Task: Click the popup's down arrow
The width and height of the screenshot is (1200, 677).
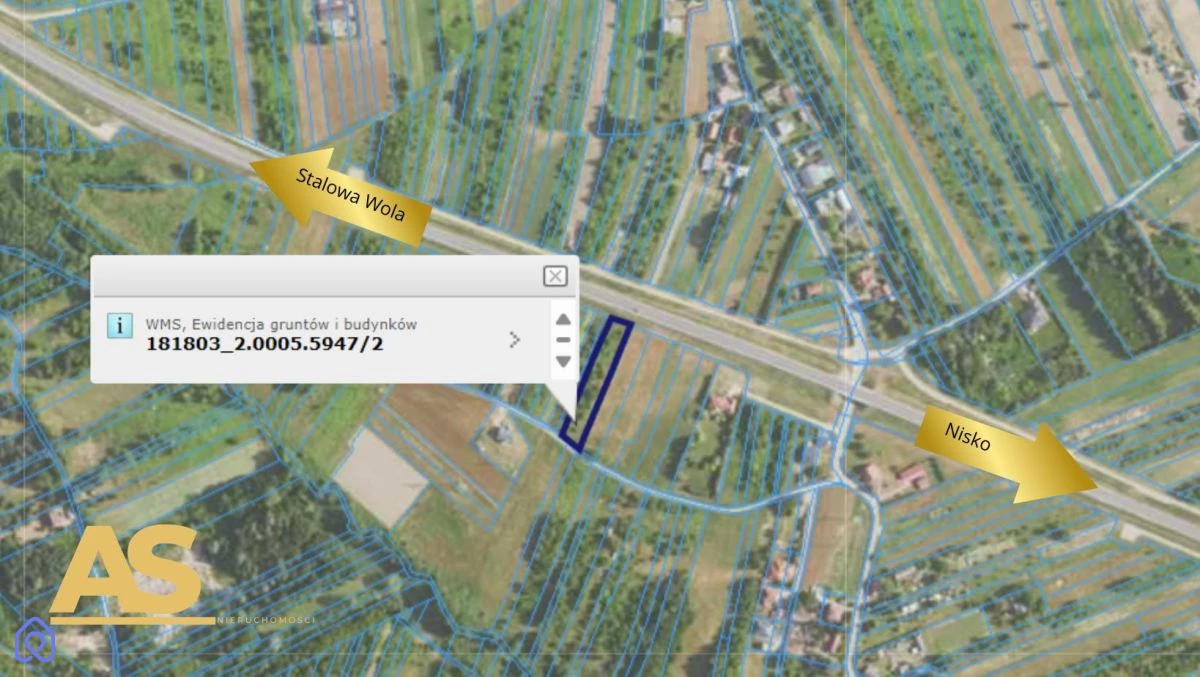Action: (x=563, y=361)
